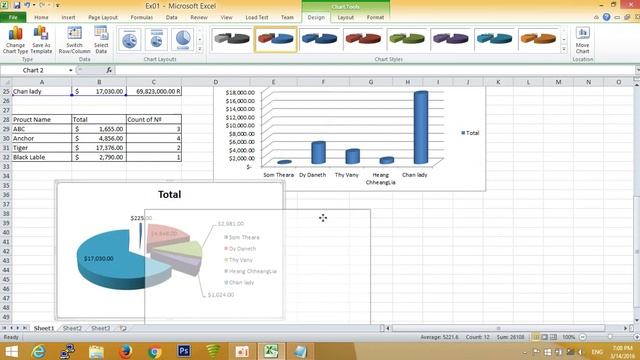Screen dimensions: 640x360
Task: Switch to the Home tab
Action: tap(41, 18)
